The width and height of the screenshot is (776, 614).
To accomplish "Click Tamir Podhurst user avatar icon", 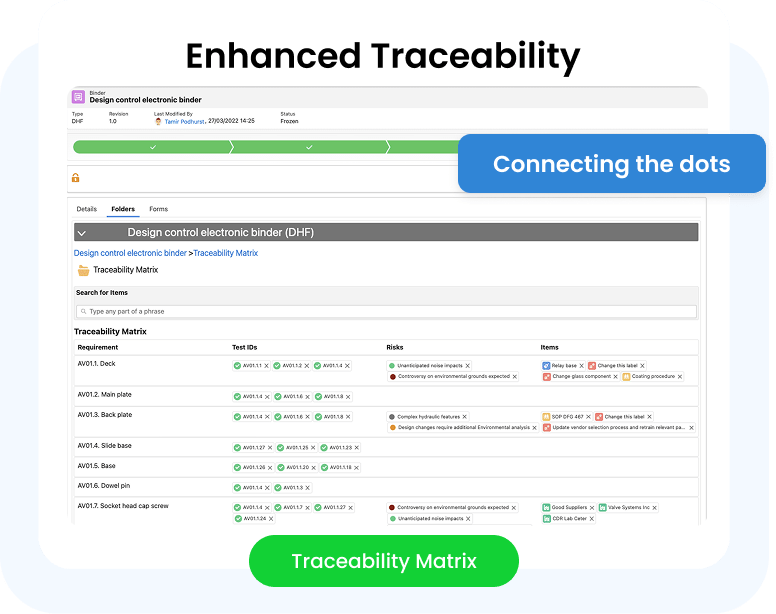I will pos(158,121).
